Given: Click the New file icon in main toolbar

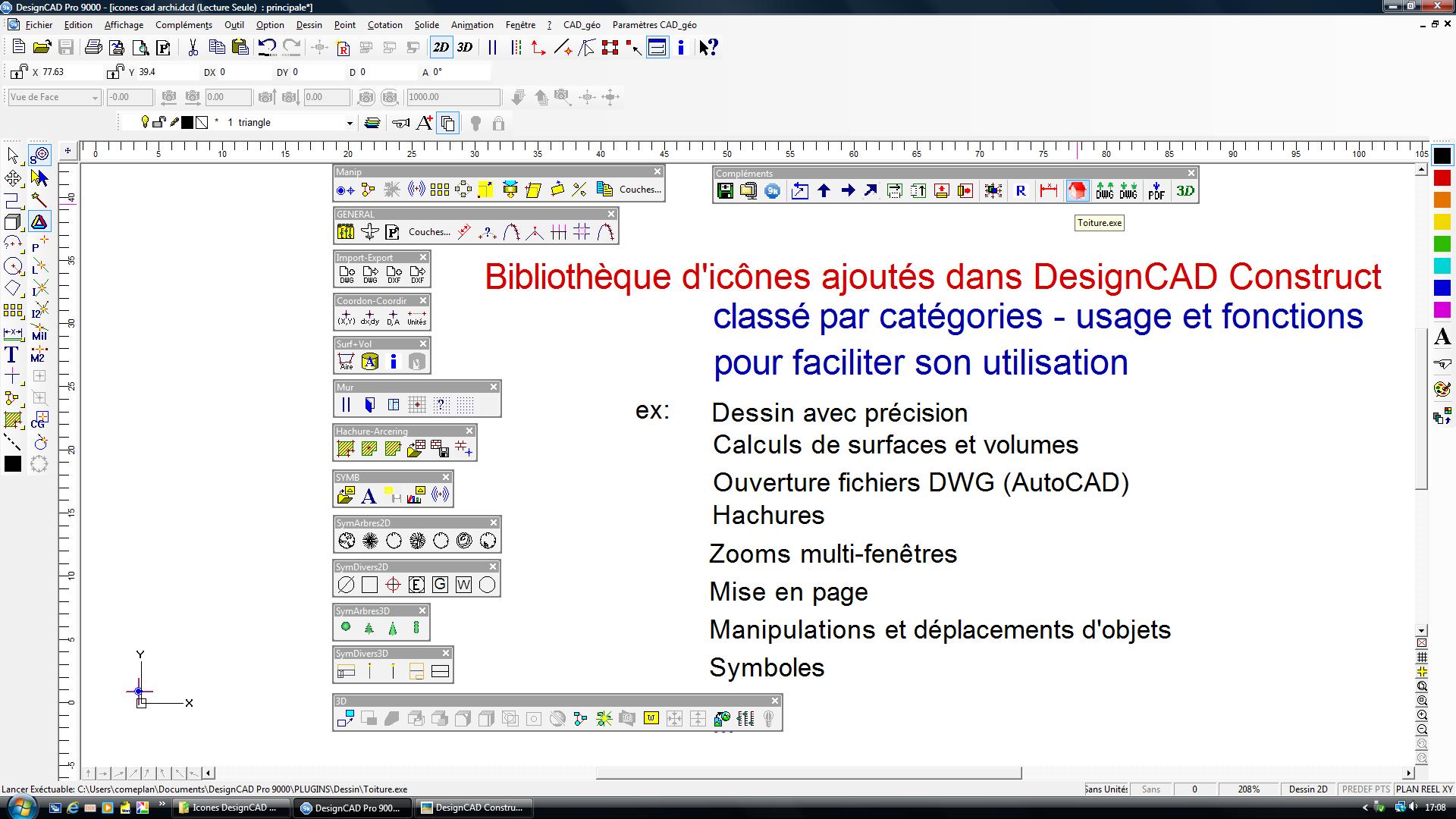Looking at the screenshot, I should coord(18,47).
